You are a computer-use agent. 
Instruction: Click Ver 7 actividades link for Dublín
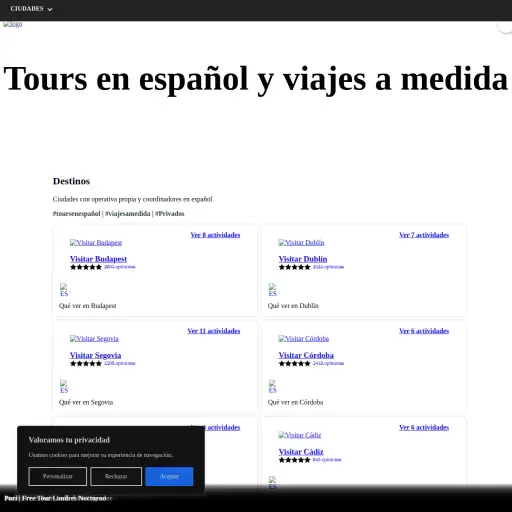click(424, 235)
